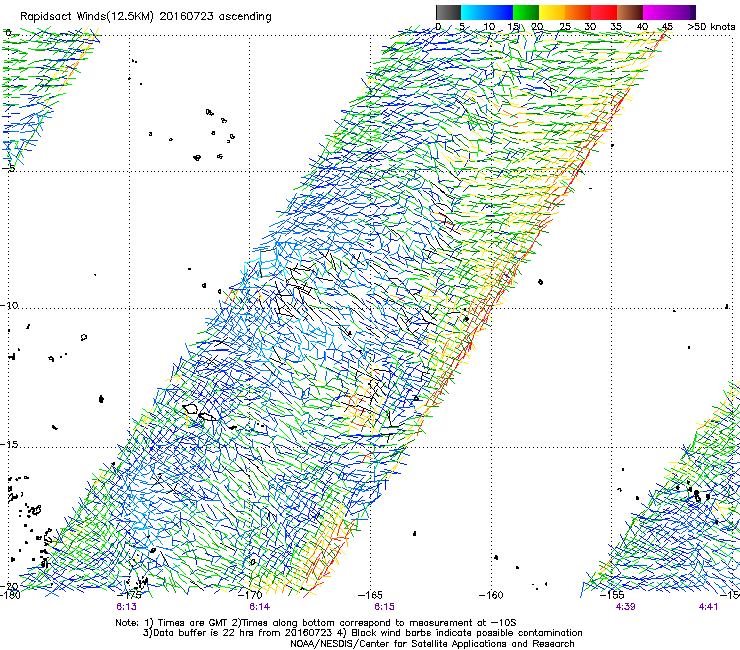This screenshot has height=650, width=740.
Task: Click the '25' legend scale label
Action: click(565, 26)
